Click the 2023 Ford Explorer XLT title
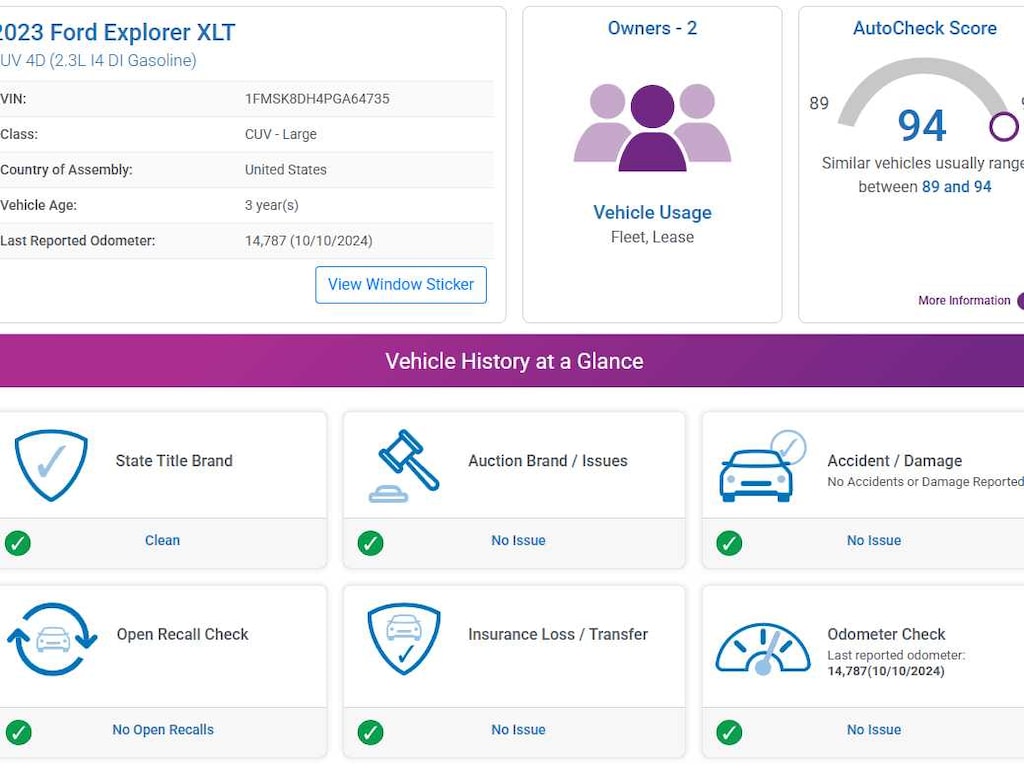 116,32
